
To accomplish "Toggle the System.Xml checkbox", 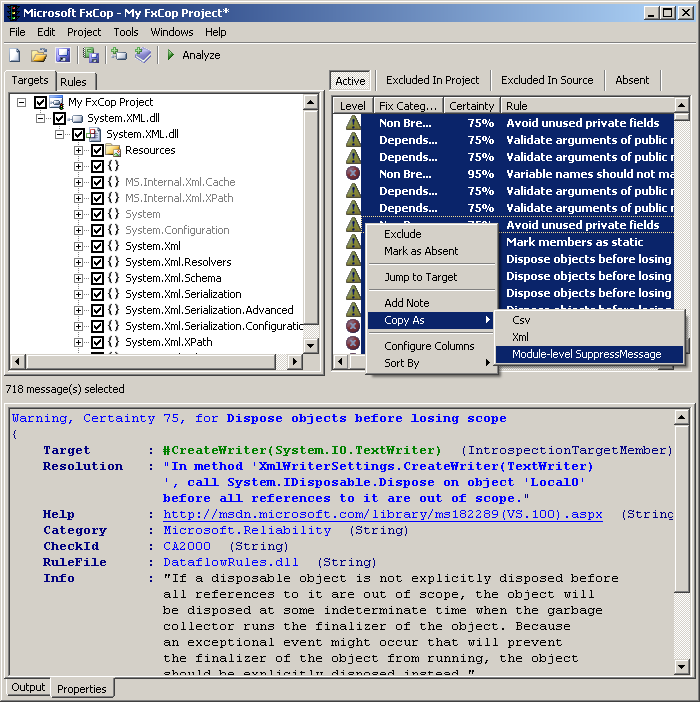I will pos(97,246).
